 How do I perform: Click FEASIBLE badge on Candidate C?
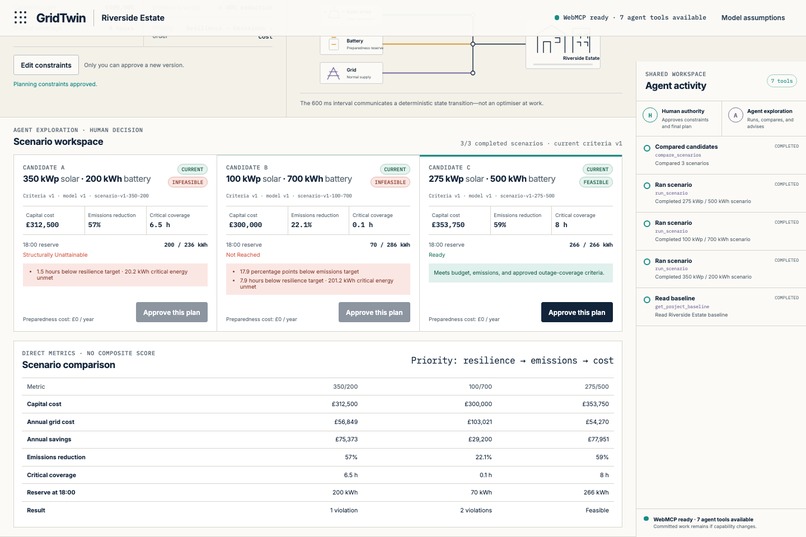point(596,182)
